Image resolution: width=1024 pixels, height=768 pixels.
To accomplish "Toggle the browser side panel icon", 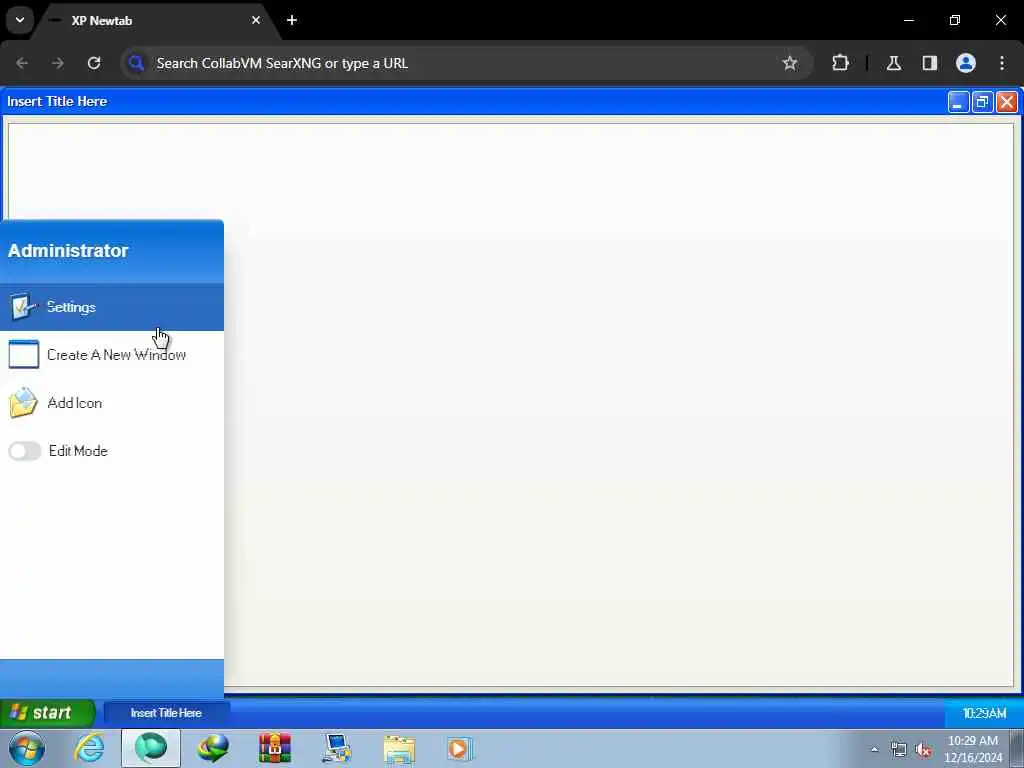I will pyautogui.click(x=930, y=63).
